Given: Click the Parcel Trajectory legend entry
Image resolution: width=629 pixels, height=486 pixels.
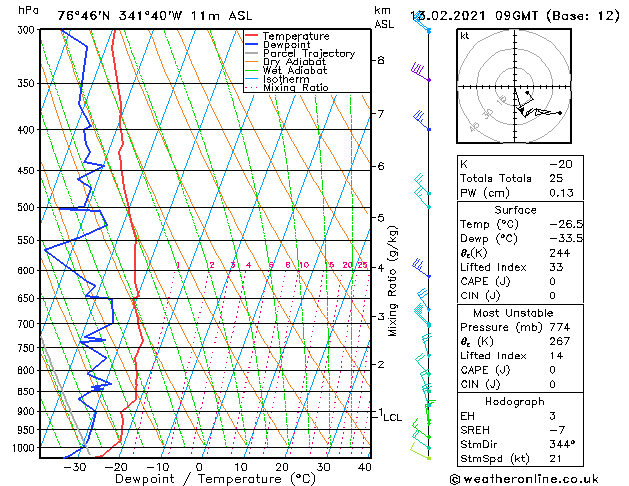Looking at the screenshot, I should tap(300, 53).
